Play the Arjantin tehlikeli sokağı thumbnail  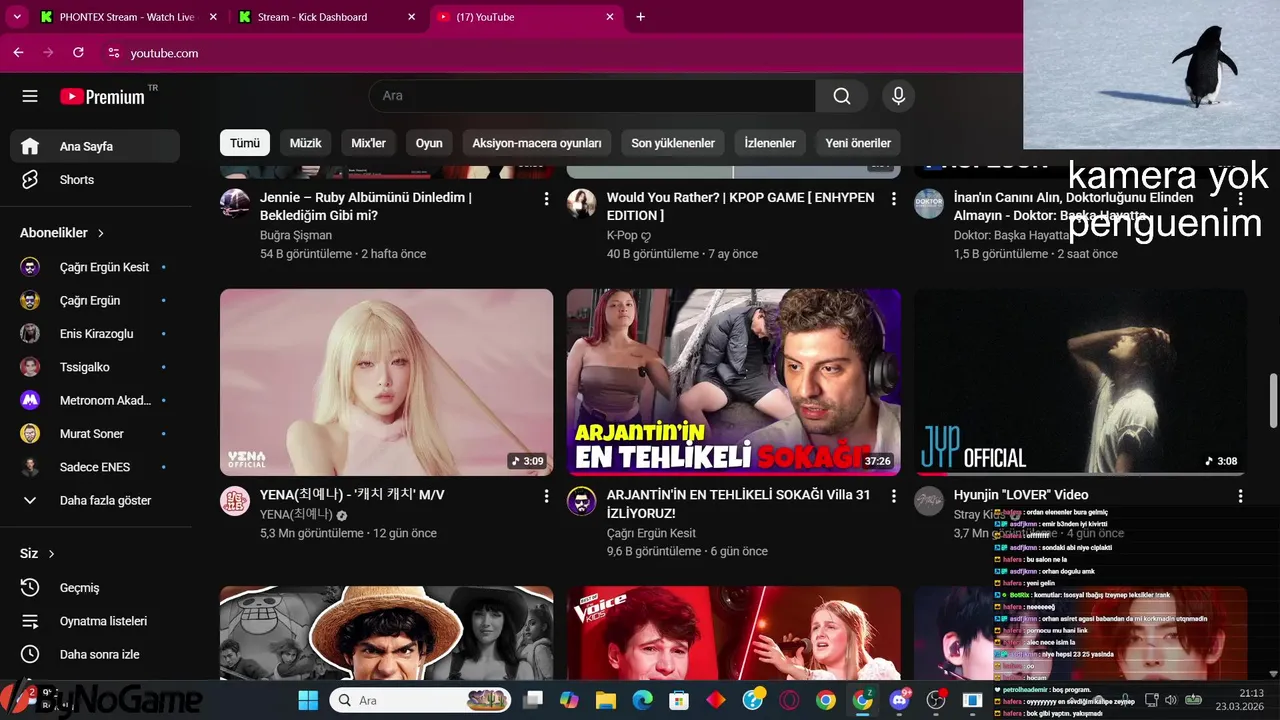(x=734, y=382)
